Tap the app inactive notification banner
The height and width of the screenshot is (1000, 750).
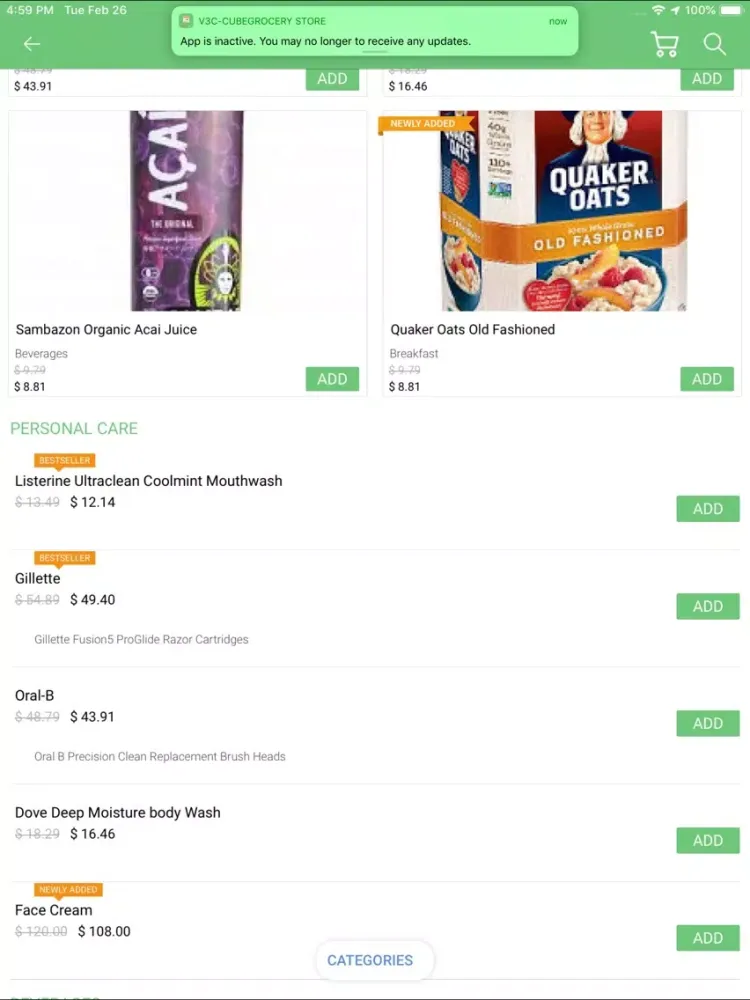point(374,32)
